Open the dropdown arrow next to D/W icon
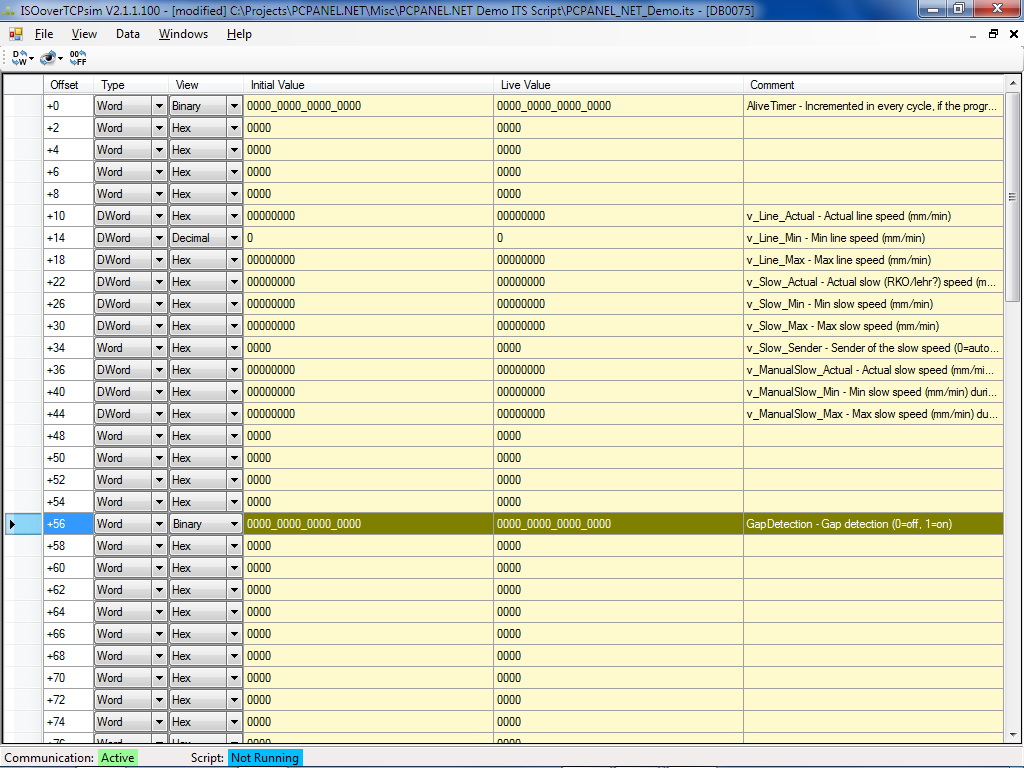 [32, 59]
